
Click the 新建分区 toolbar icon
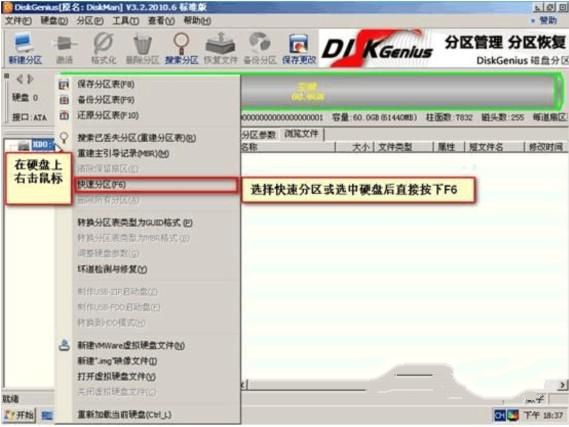[x=25, y=48]
